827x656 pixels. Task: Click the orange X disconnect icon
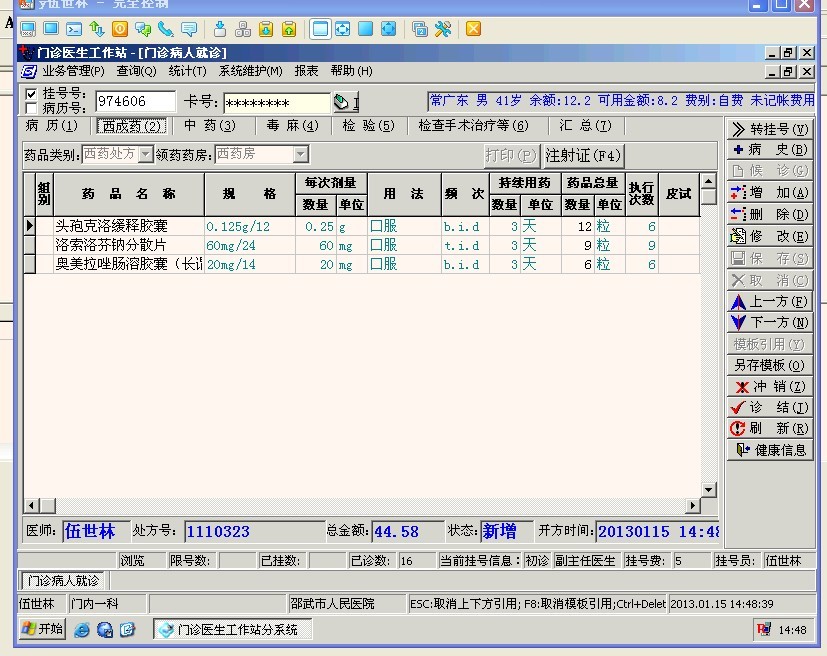tap(474, 29)
